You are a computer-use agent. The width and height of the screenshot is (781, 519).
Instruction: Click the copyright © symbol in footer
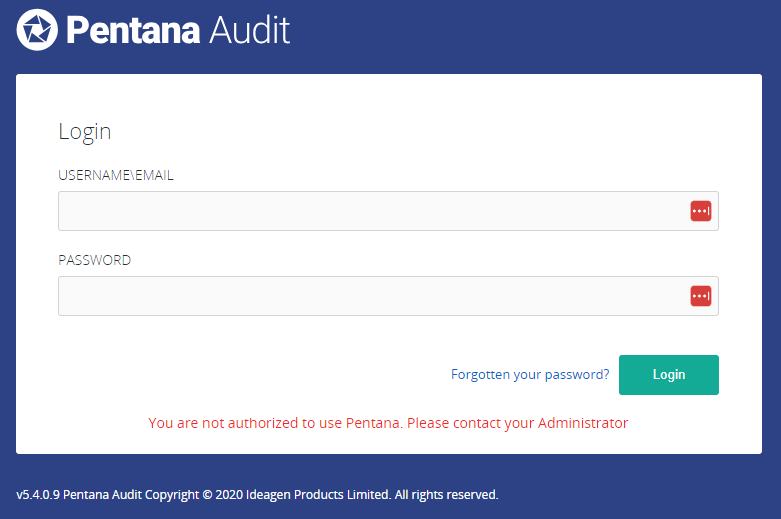click(207, 495)
